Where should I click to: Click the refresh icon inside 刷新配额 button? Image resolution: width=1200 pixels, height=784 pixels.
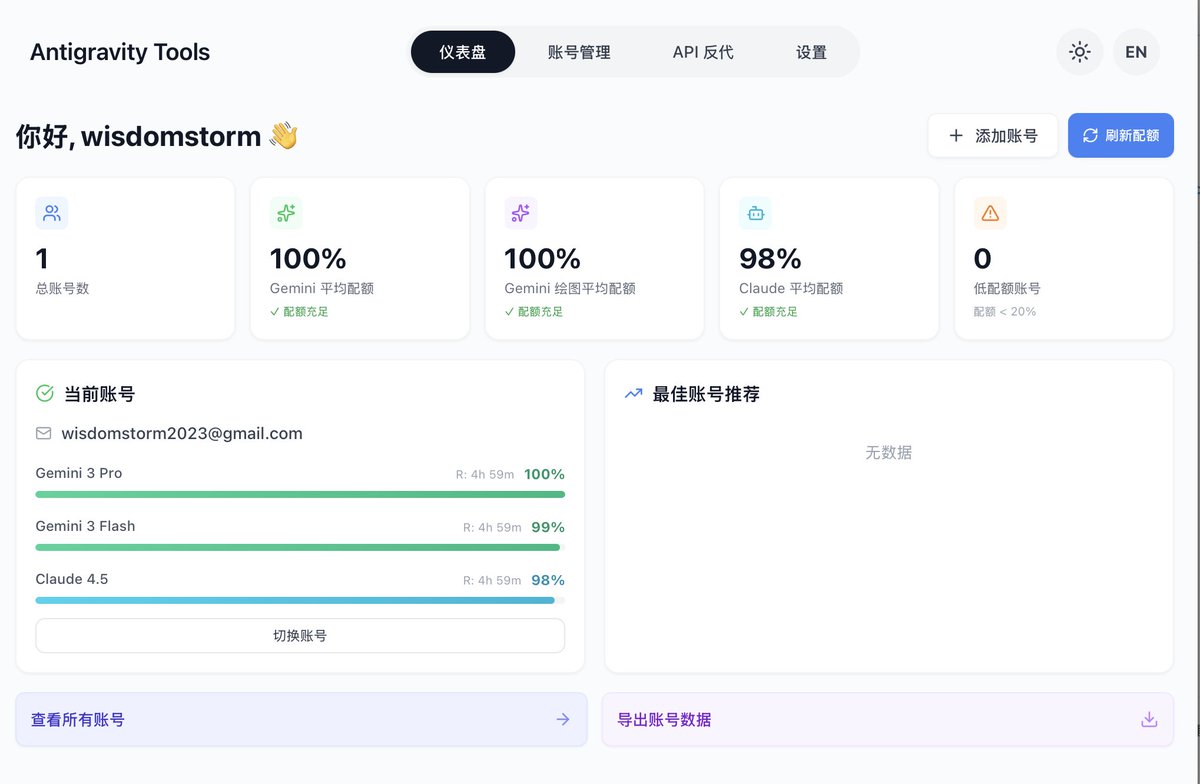1090,135
